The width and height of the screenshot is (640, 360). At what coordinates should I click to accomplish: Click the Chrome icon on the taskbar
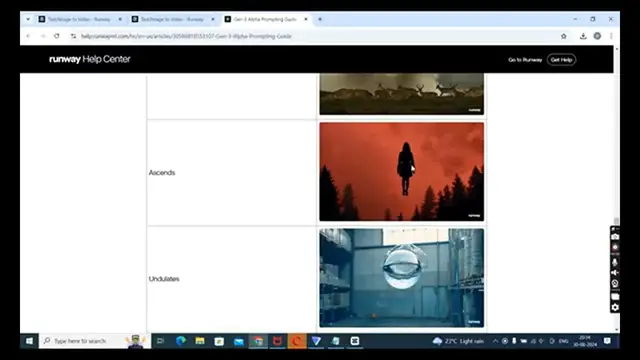pyautogui.click(x=258, y=341)
